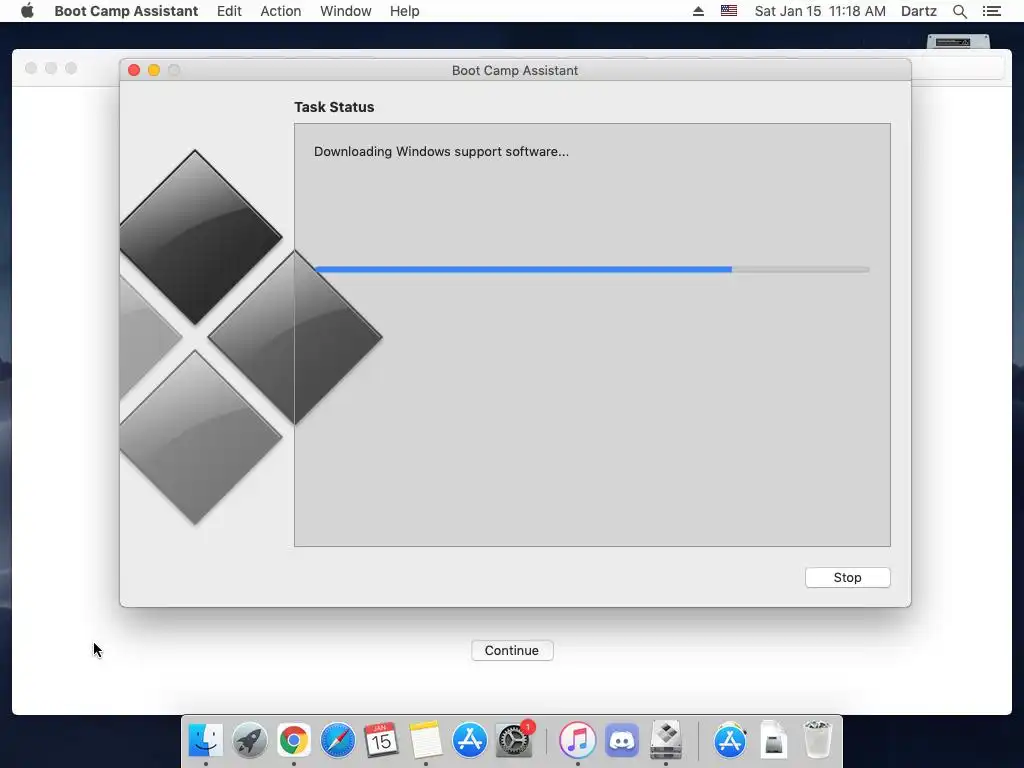Image resolution: width=1024 pixels, height=768 pixels.
Task: Open Launchpad rocket icon in Dock
Action: click(x=249, y=741)
